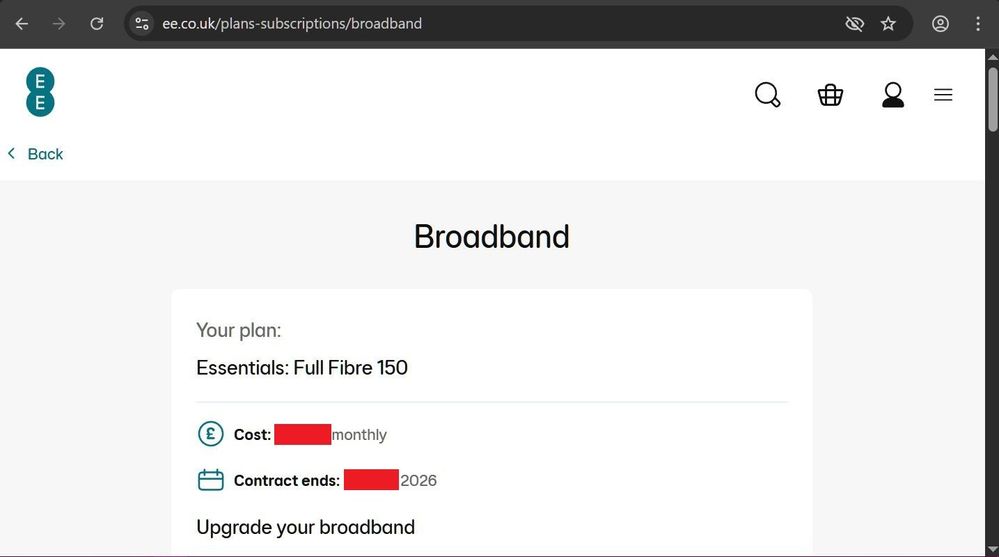Open the EE hamburger navigation menu
This screenshot has width=999, height=557.
coord(943,95)
